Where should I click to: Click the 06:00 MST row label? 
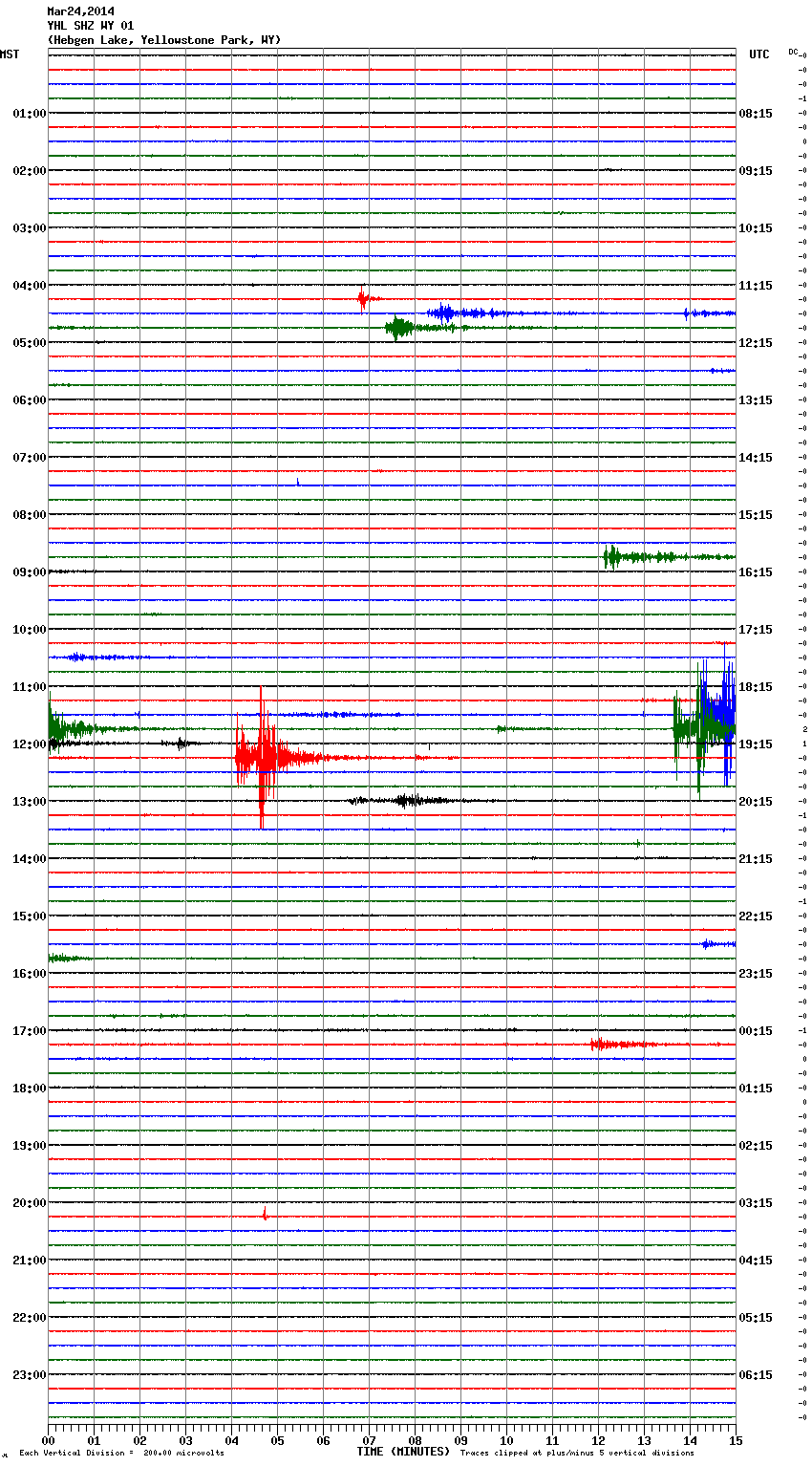pos(30,400)
